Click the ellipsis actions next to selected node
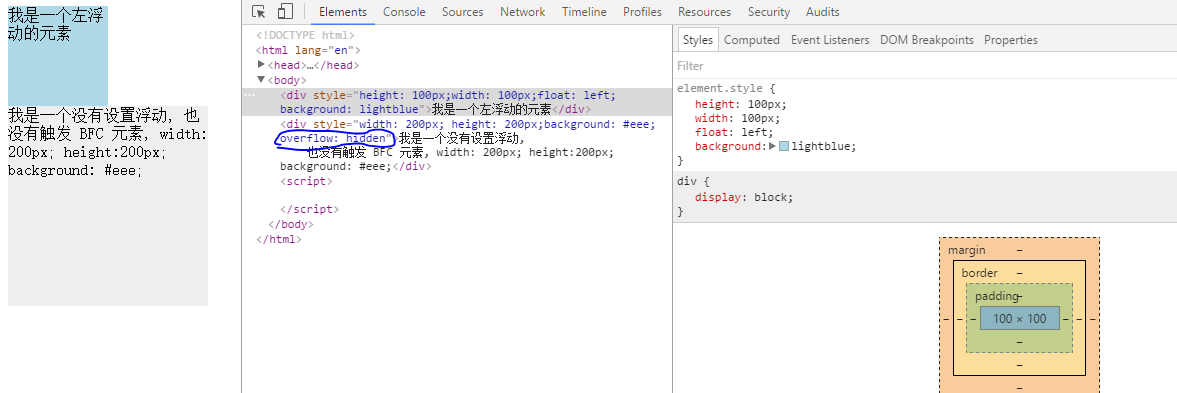Image resolution: width=1177 pixels, height=393 pixels. [250, 95]
